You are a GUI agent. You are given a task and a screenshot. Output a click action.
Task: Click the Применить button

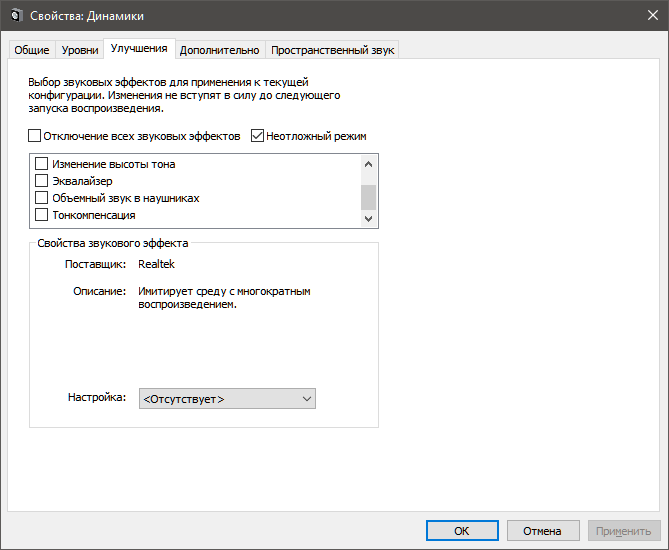click(624, 530)
